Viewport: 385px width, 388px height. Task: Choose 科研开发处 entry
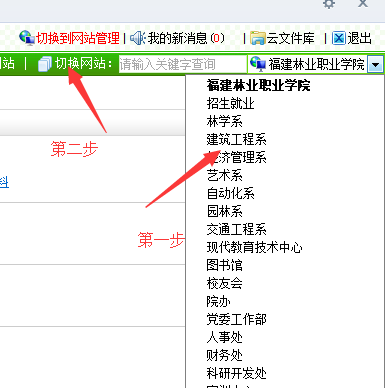(237, 373)
